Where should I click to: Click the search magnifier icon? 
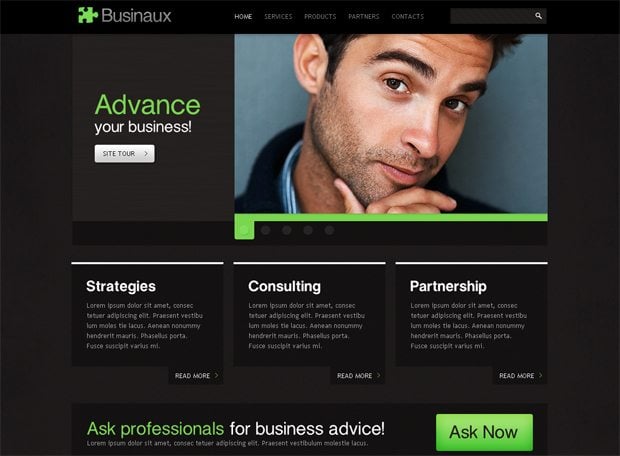(539, 16)
